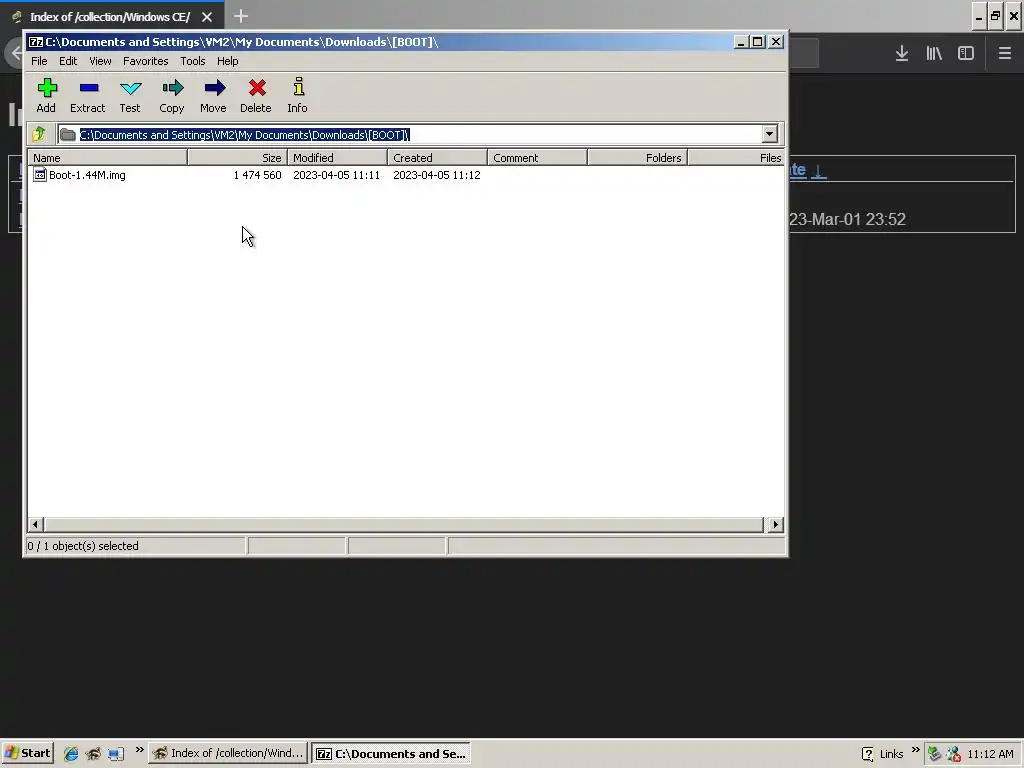Sort by the Size column header
Screen dimensions: 1024x768
pos(238,158)
